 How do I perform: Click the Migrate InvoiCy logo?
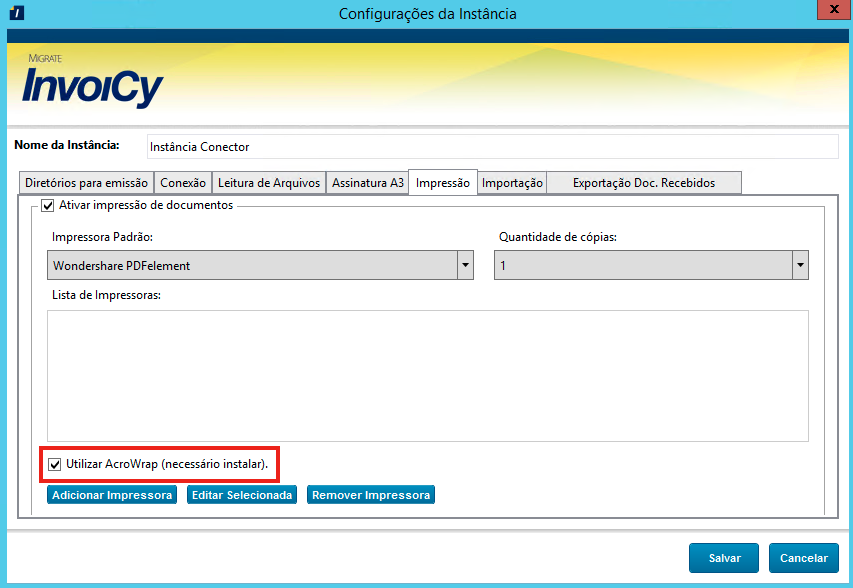click(x=92, y=82)
